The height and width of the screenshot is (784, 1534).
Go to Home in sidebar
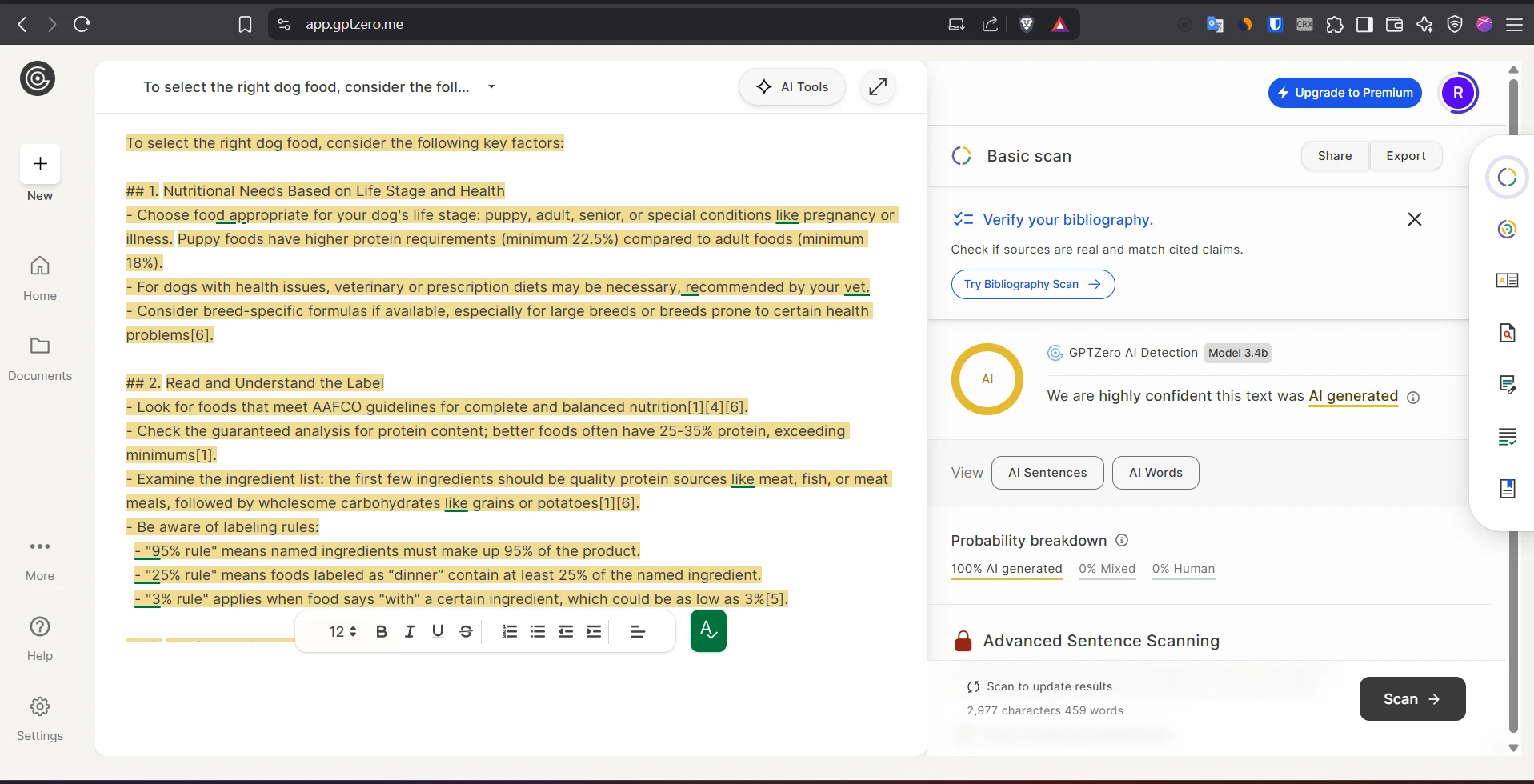(x=40, y=278)
